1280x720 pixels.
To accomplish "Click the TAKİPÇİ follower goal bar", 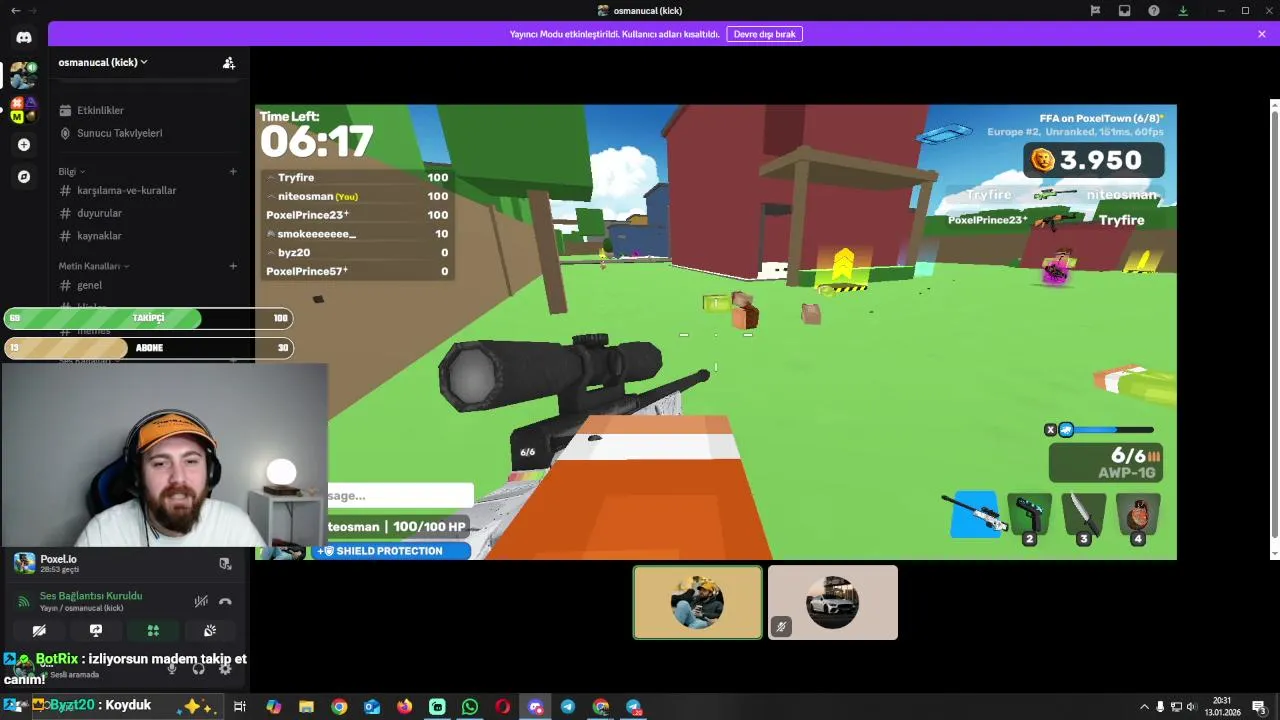I will [149, 318].
